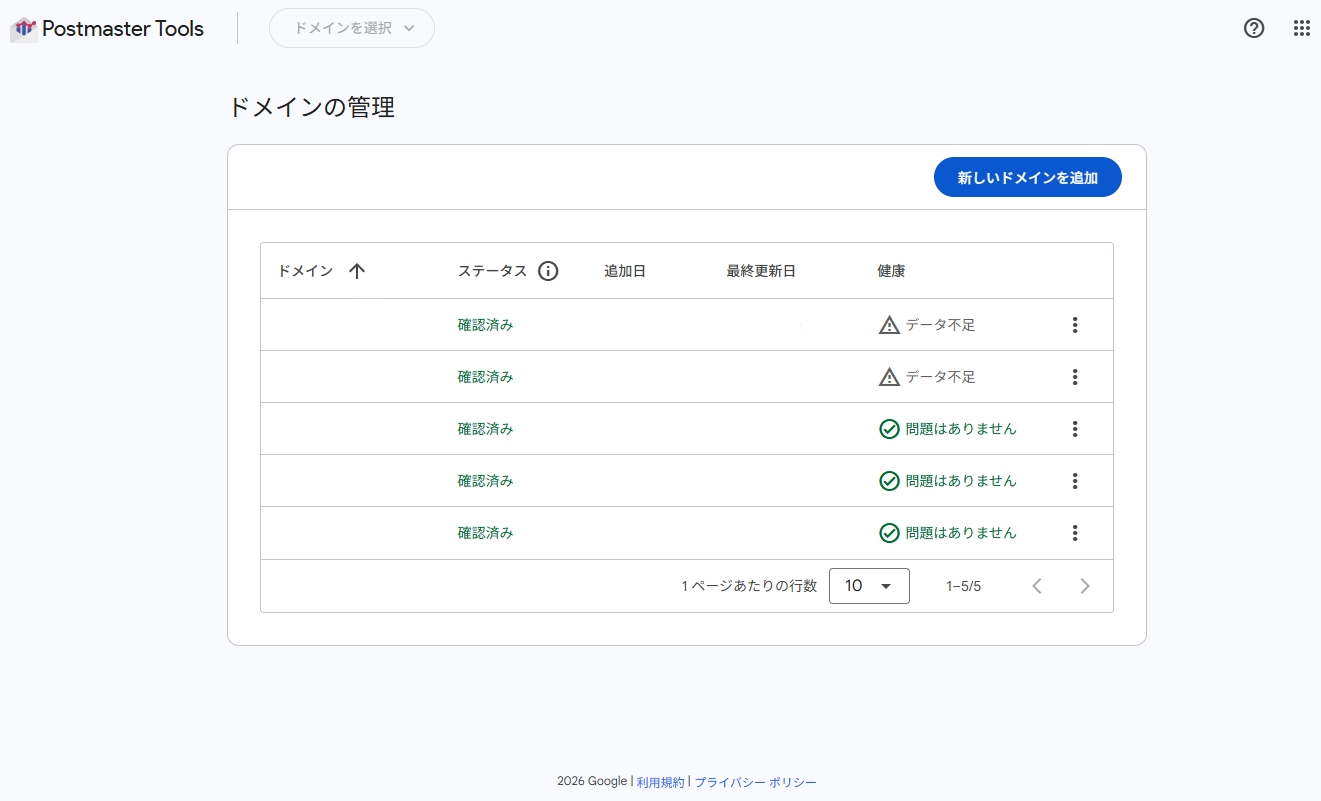The width and height of the screenshot is (1321, 801).
Task: Click the 健康 column header
Action: point(891,271)
